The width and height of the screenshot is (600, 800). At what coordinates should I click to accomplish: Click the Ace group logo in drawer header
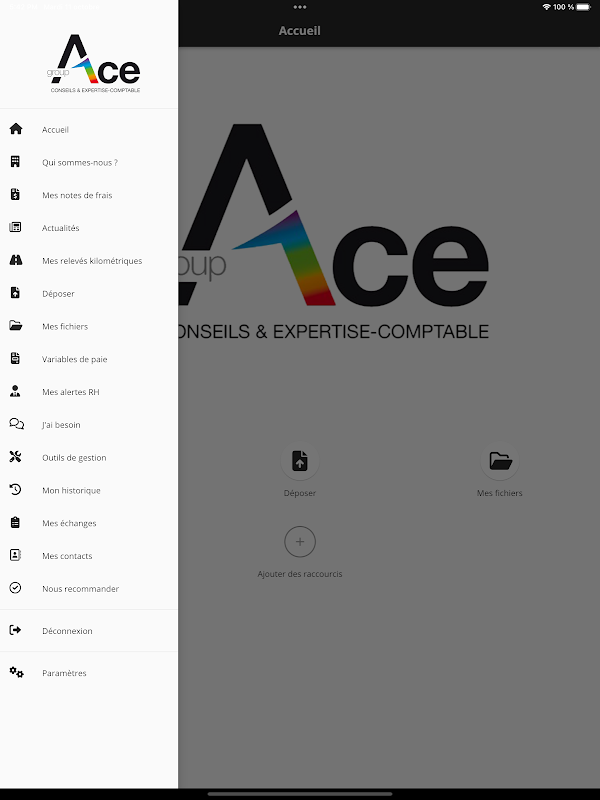(94, 63)
